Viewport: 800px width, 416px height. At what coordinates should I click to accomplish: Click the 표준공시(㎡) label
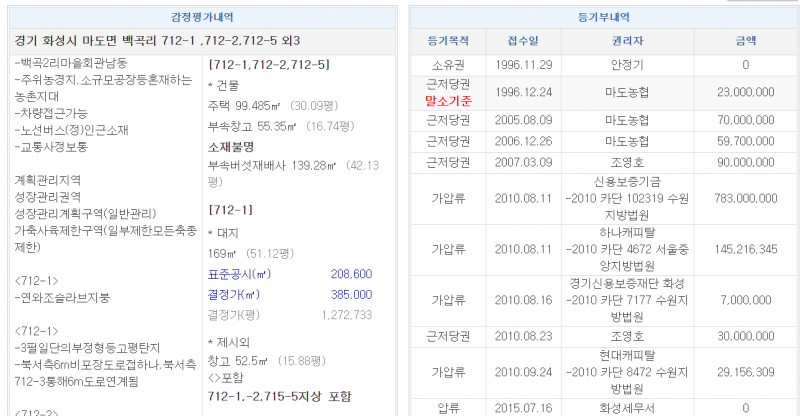coord(240,274)
